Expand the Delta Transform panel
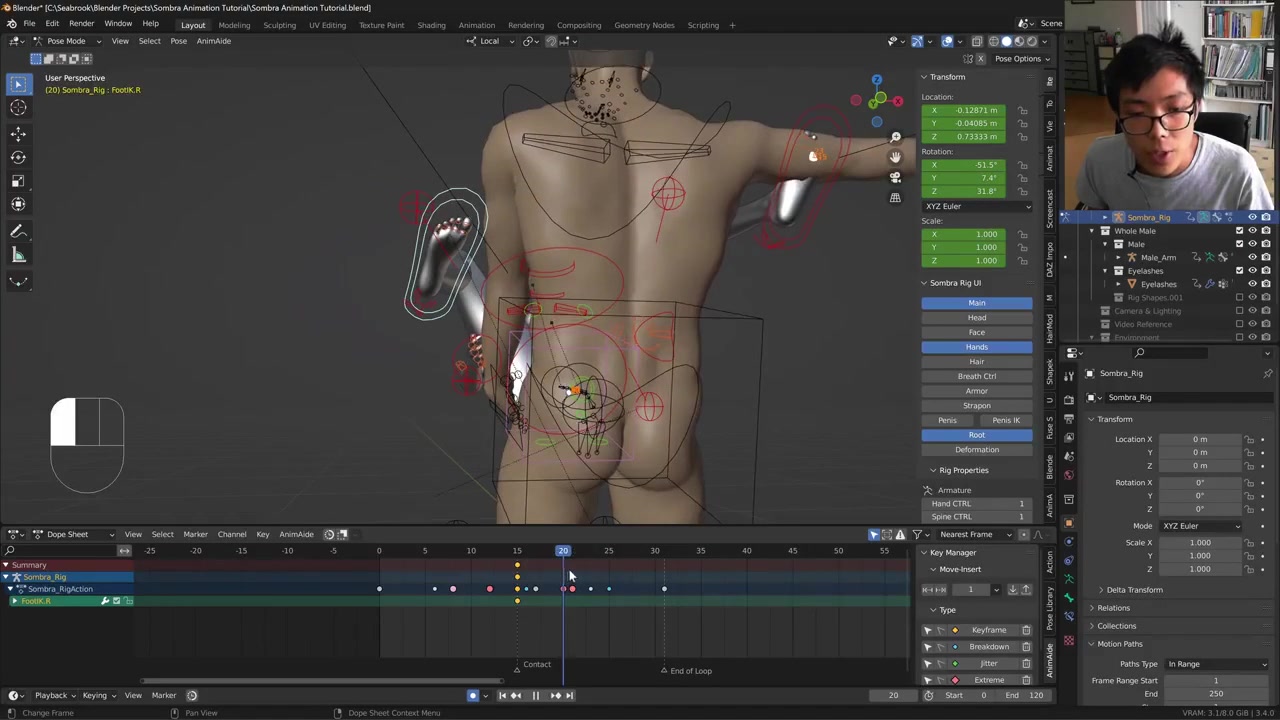Image resolution: width=1280 pixels, height=720 pixels. 1134,590
